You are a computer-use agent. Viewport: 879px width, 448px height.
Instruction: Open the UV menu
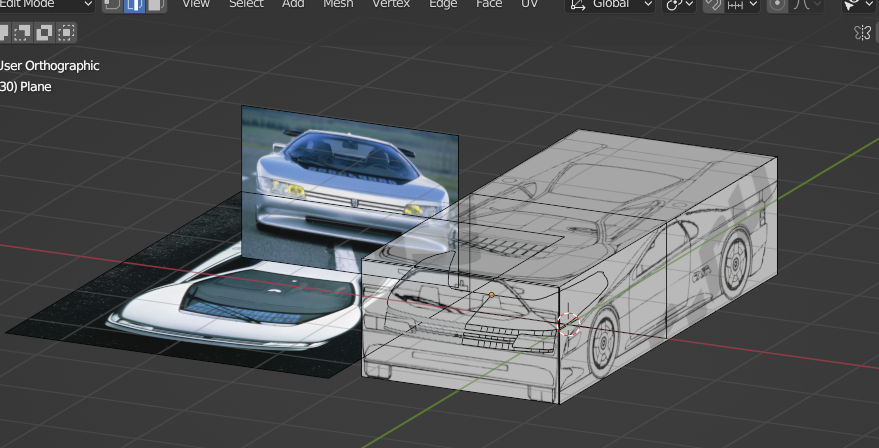[x=529, y=4]
